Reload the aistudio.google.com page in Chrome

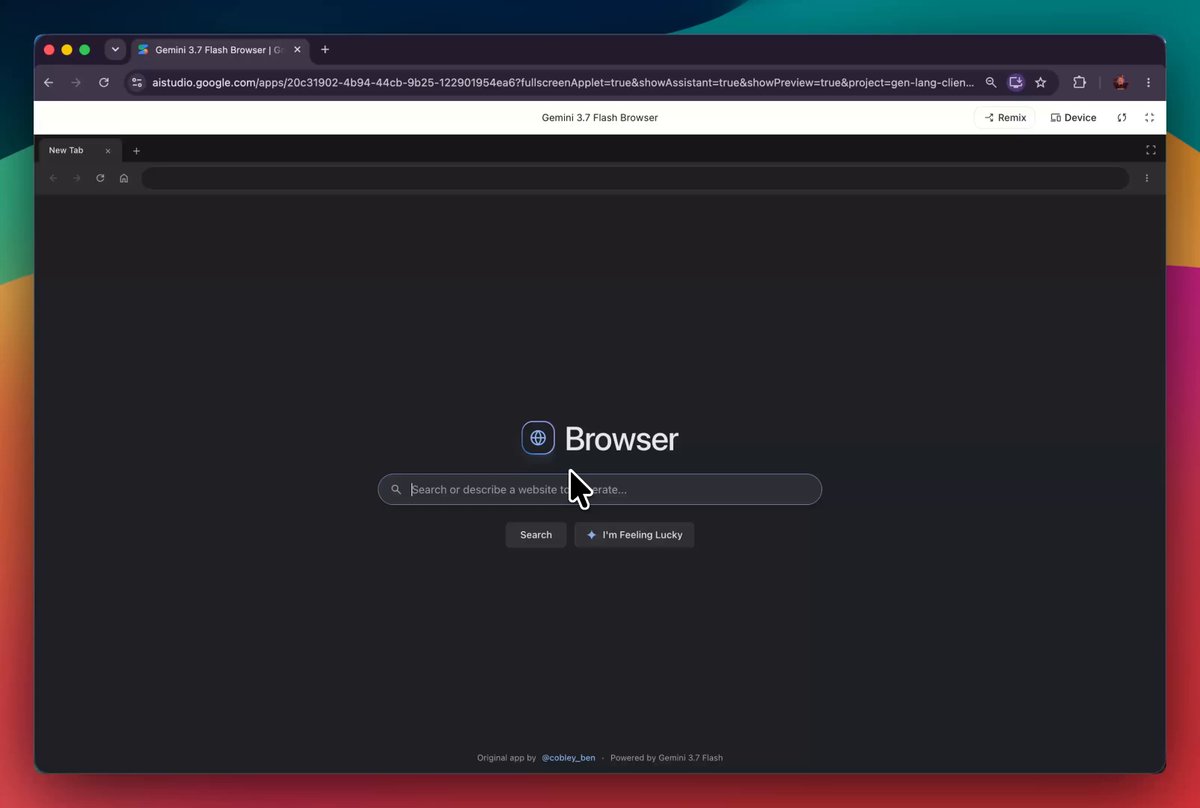click(x=104, y=83)
